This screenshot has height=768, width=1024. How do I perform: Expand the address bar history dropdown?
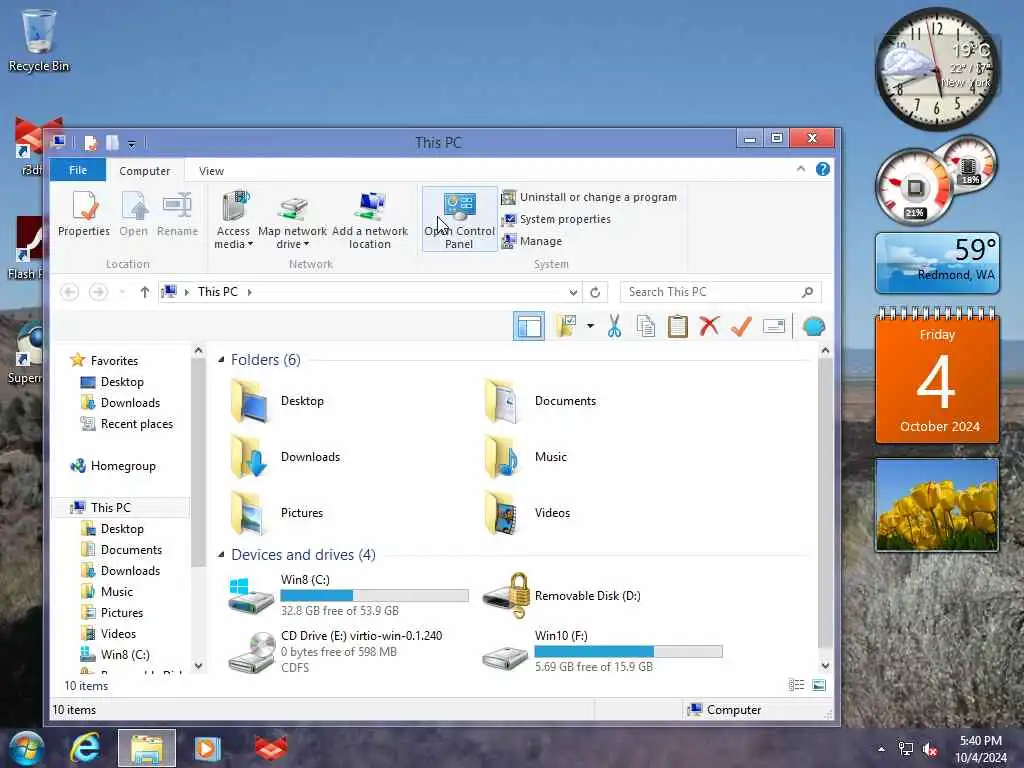pos(573,293)
